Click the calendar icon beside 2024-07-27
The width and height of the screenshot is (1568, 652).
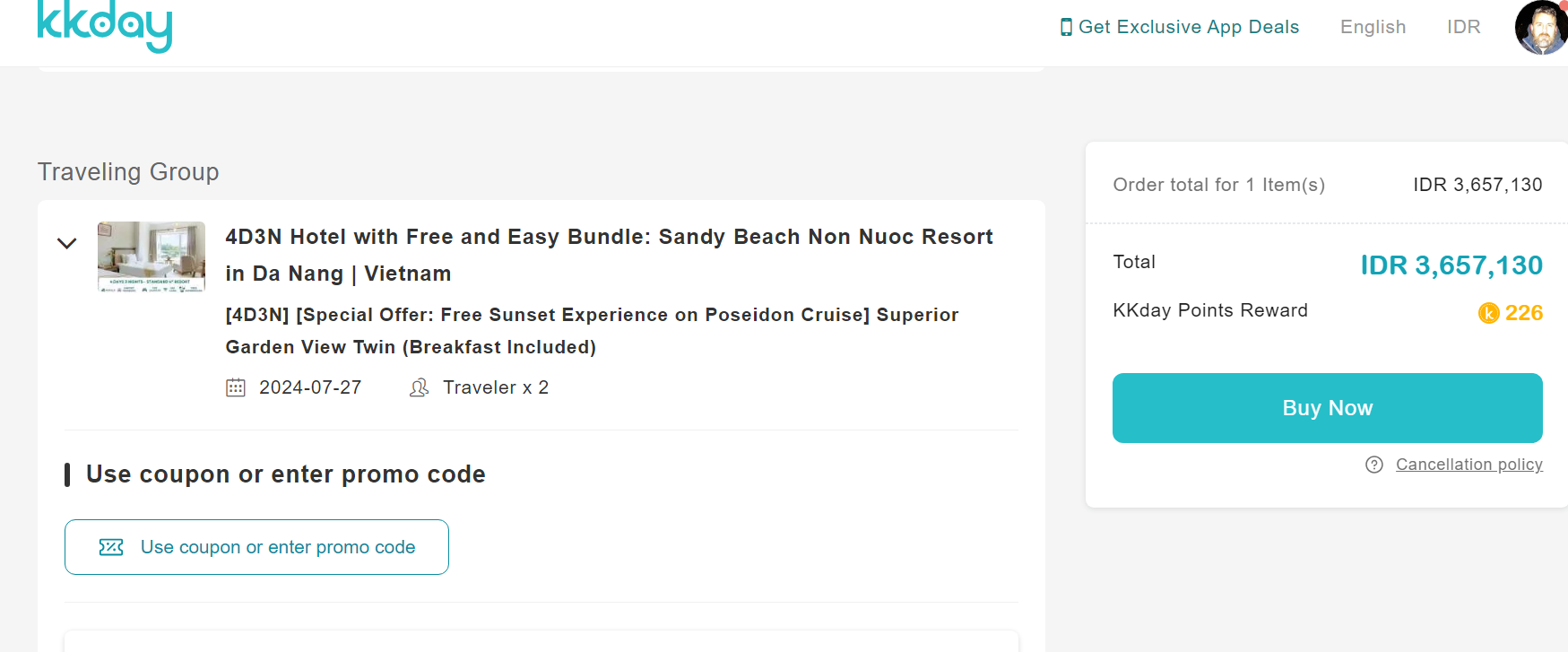click(236, 387)
